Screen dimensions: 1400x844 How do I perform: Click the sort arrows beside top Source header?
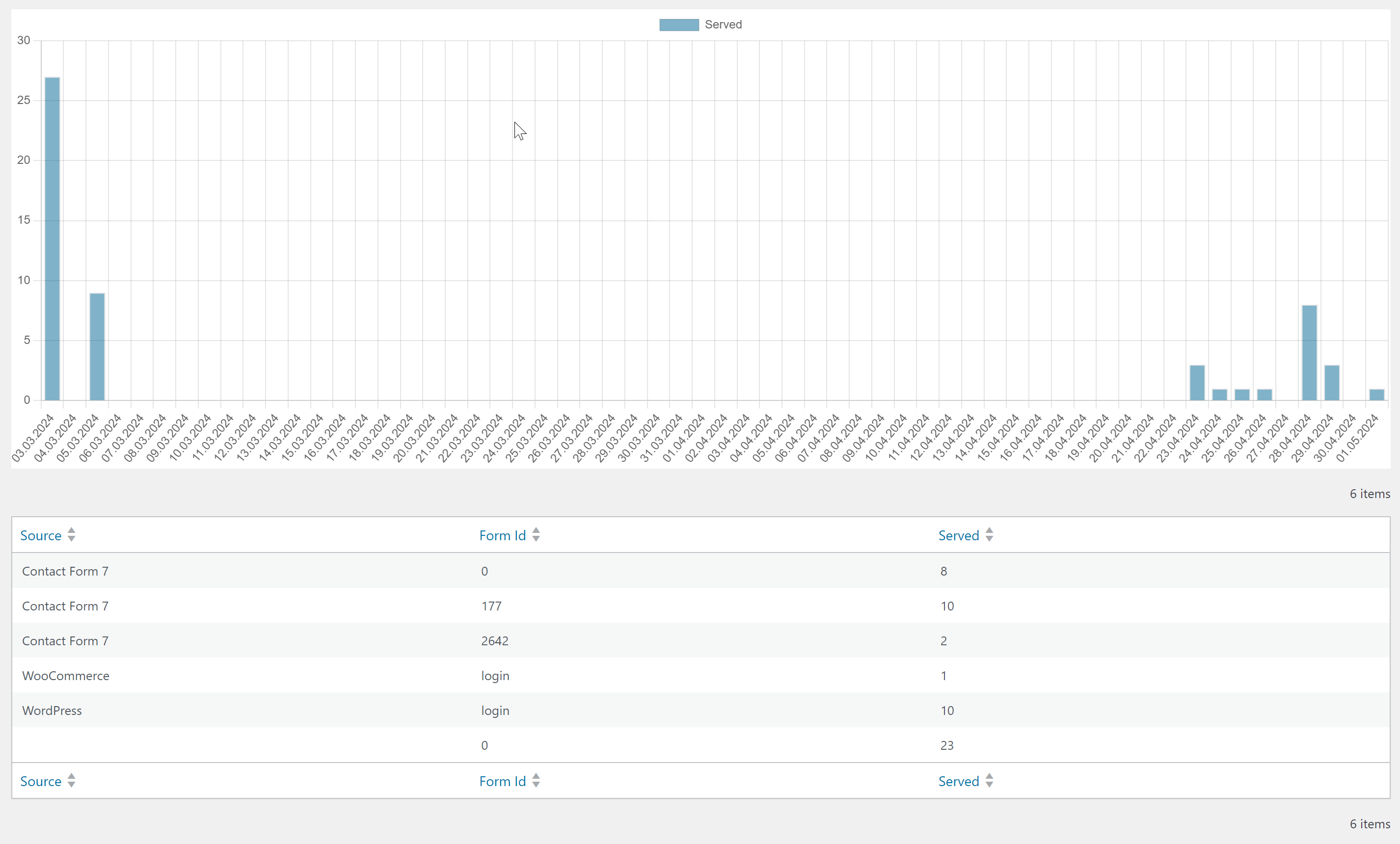[71, 534]
